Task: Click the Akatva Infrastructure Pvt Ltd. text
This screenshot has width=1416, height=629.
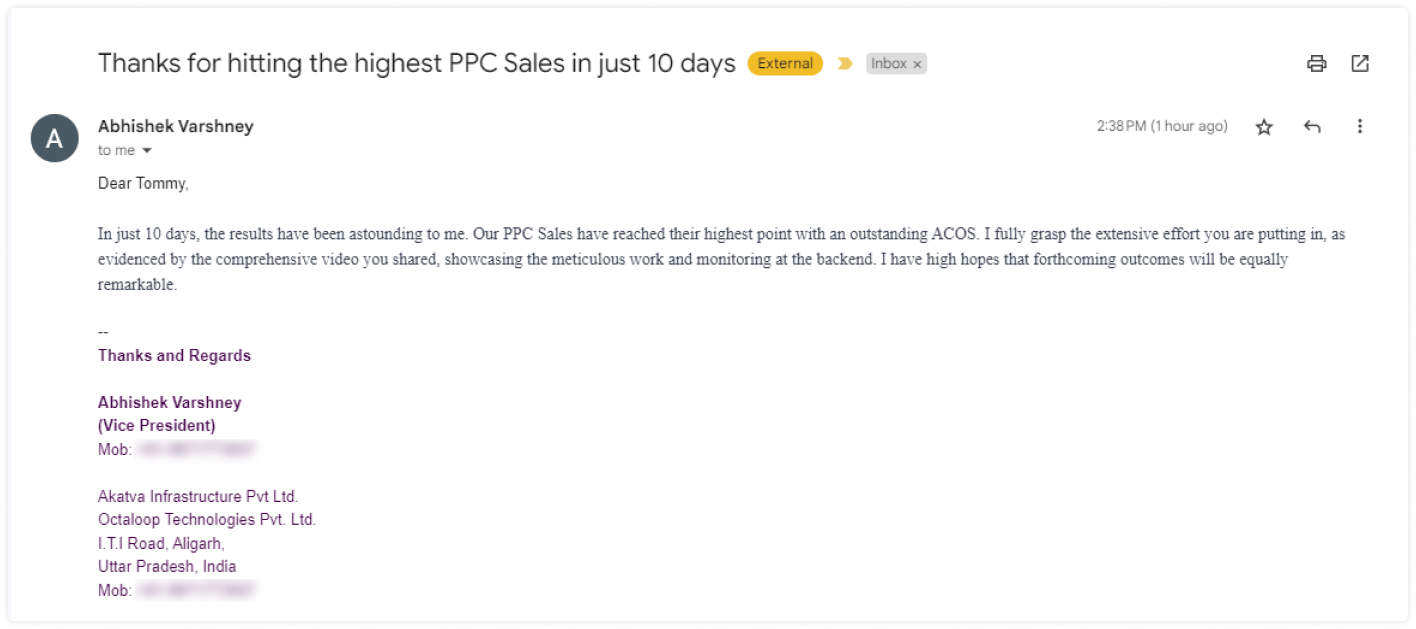Action: coord(198,496)
